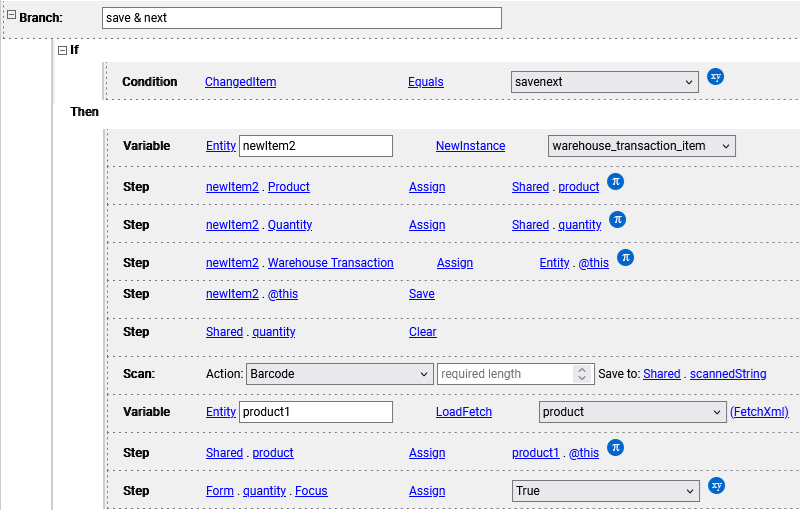Viewport: 800px width, 510px height.
Task: Click Assign link in Shared.product step
Action: click(427, 453)
